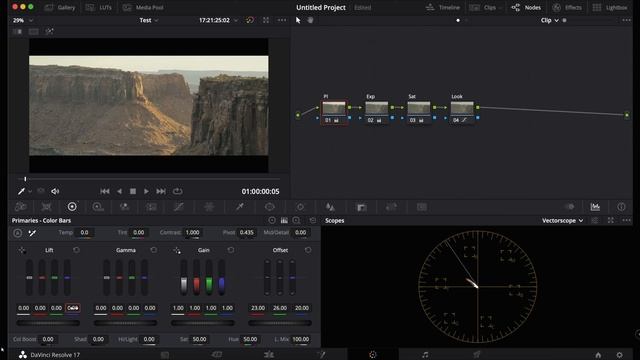Toggle the Clips thumbnail strip
640x360 pixels.
click(484, 7)
